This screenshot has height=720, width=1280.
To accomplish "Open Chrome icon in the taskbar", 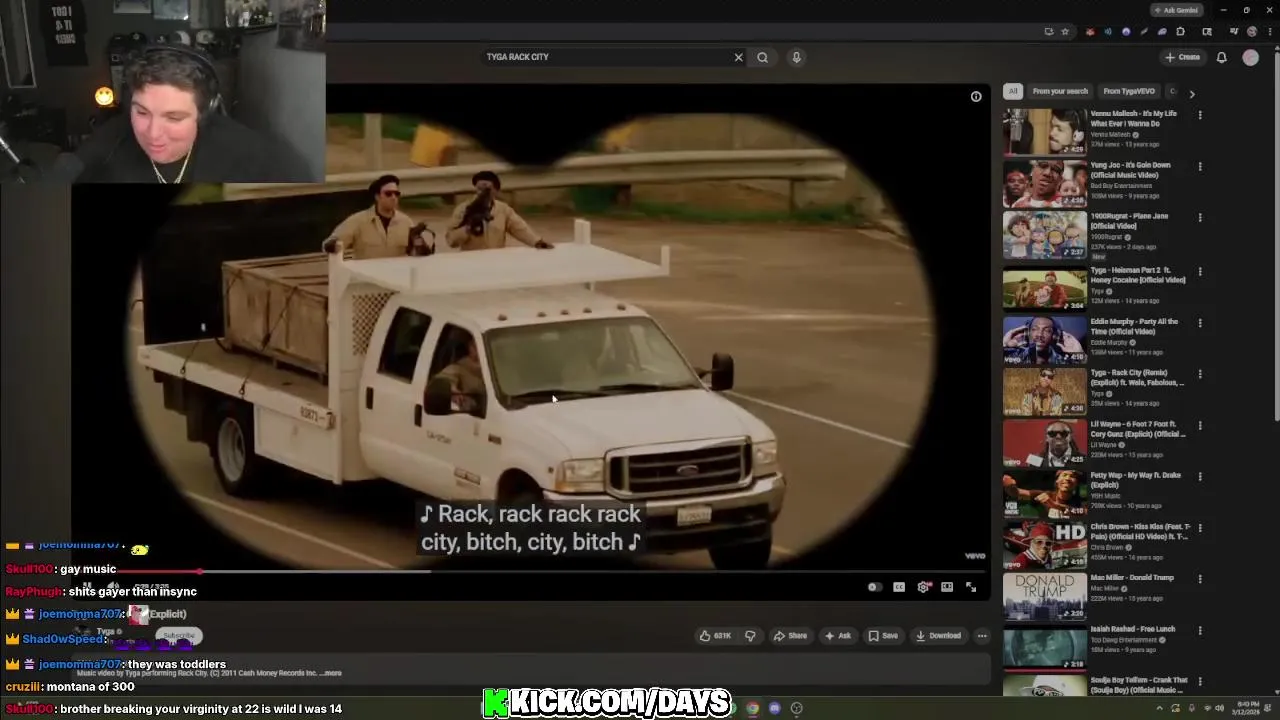I will tap(752, 708).
